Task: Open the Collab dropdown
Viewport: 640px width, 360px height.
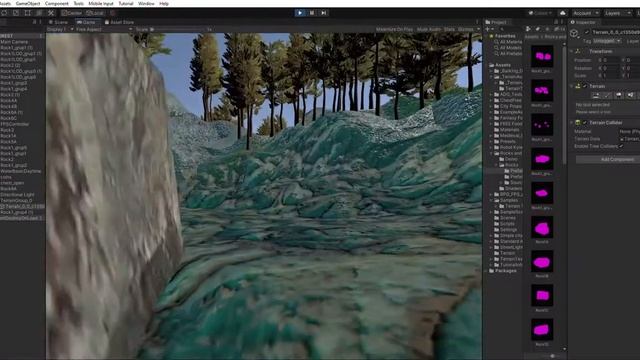Action: point(540,13)
